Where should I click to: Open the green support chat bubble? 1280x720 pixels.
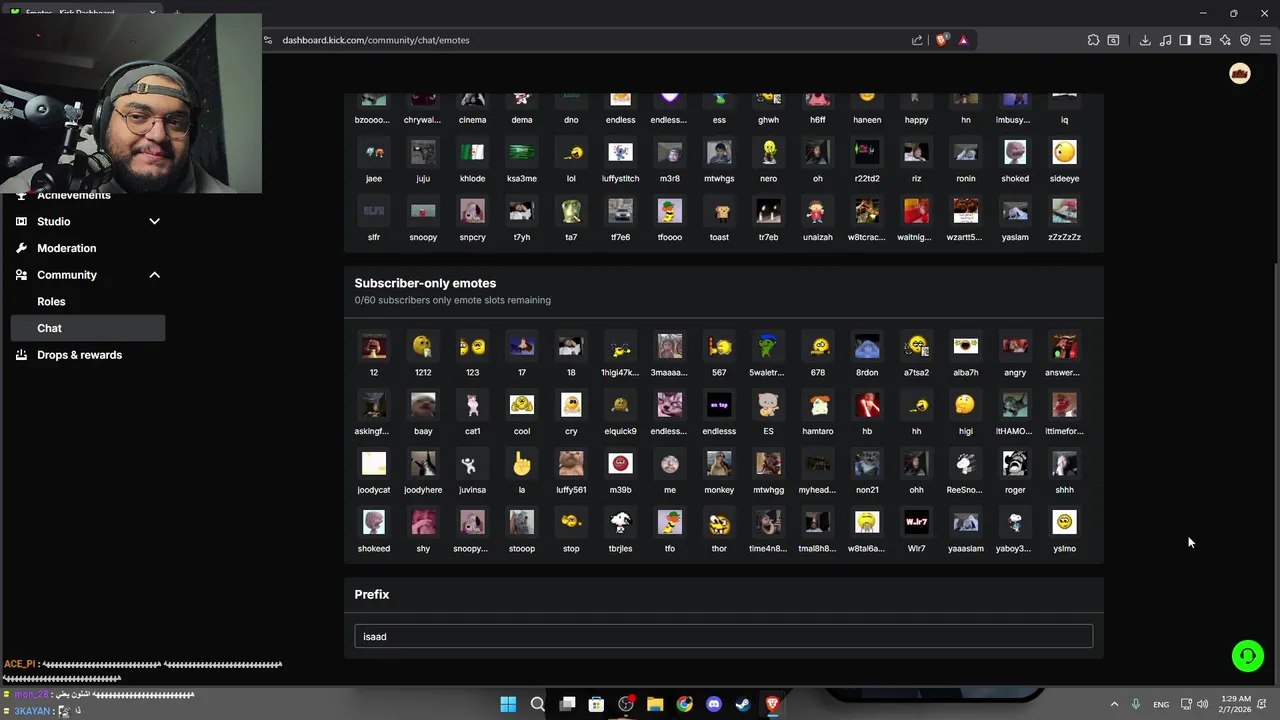click(1248, 656)
